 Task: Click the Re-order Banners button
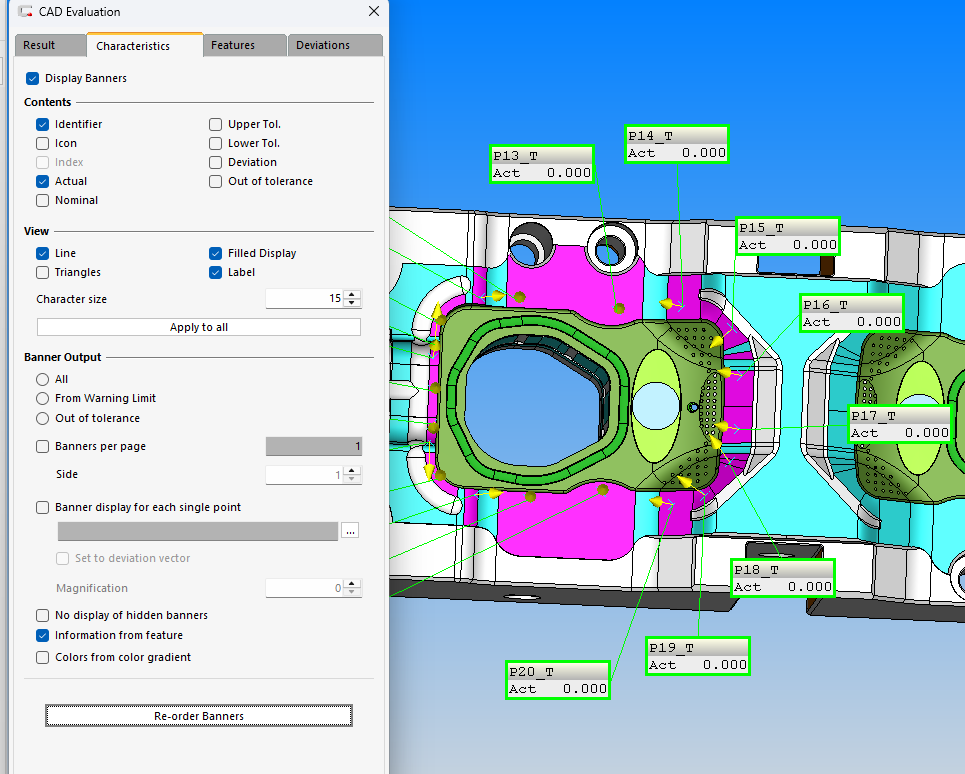pos(199,716)
